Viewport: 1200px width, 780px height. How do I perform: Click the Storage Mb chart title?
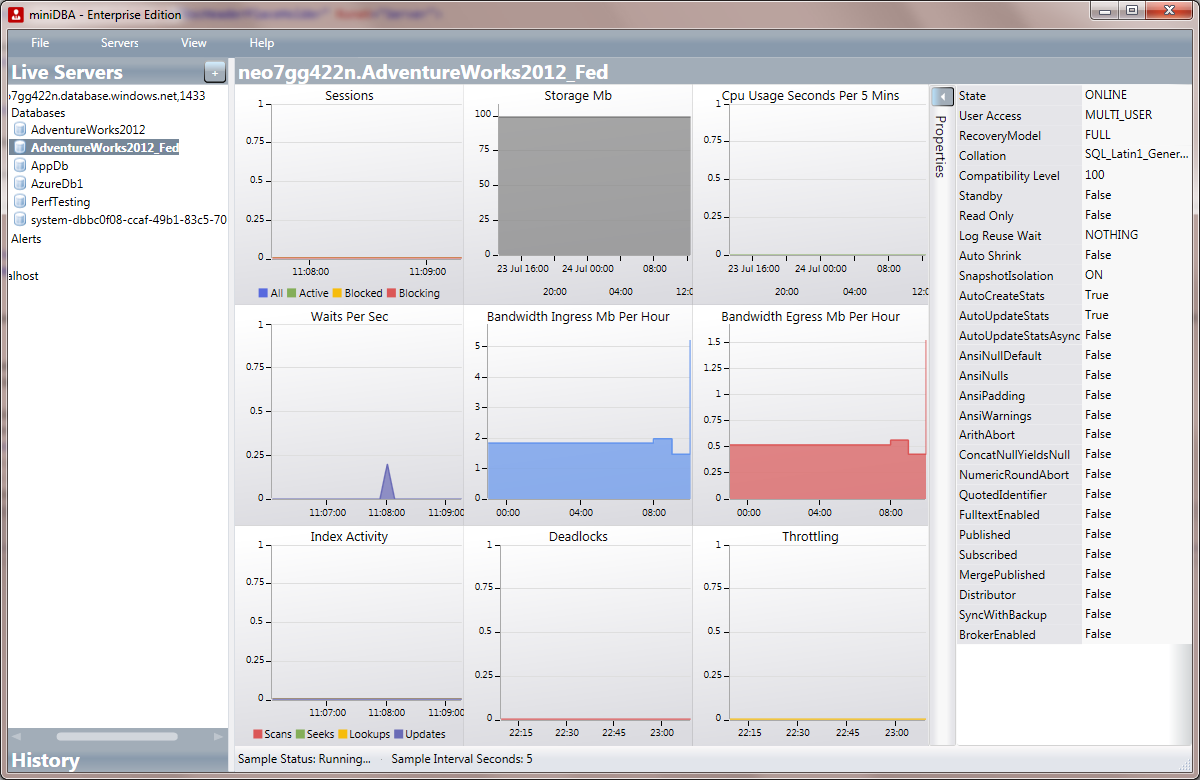coord(578,96)
